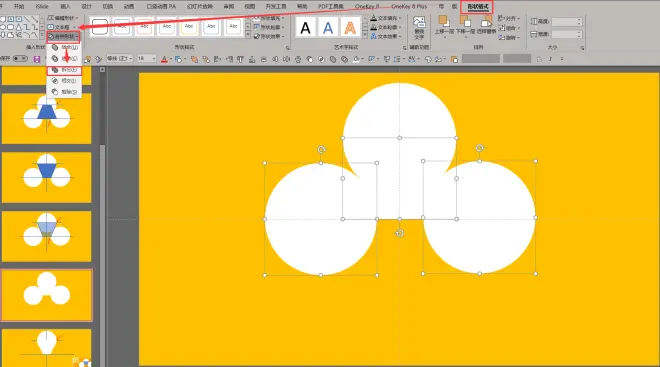660x367 pixels.
Task: Apply the blue A WordArt style
Action: click(328, 28)
